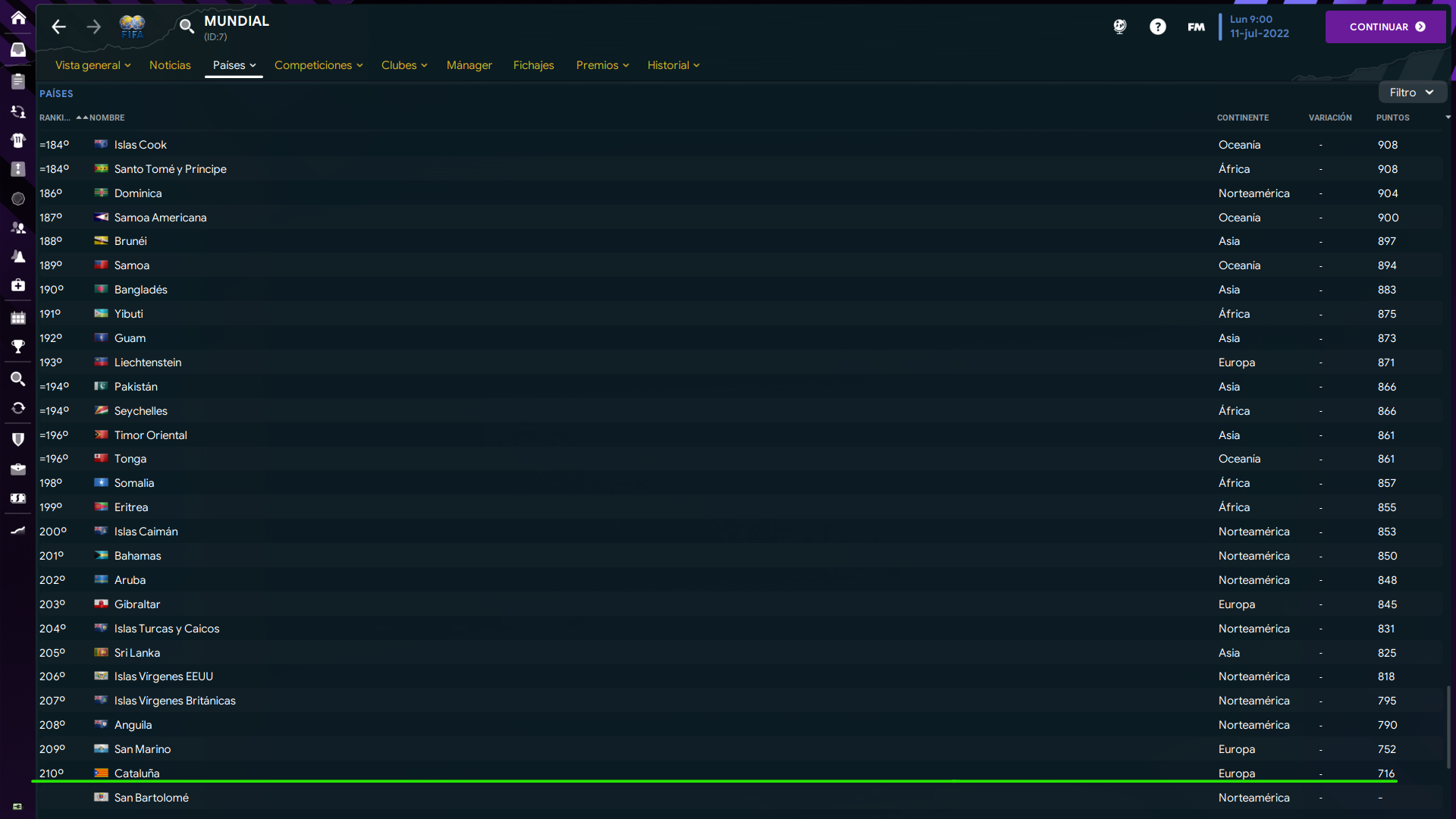Open the Competiciones dropdown
Viewport: 1456px width, 819px height.
[318, 65]
